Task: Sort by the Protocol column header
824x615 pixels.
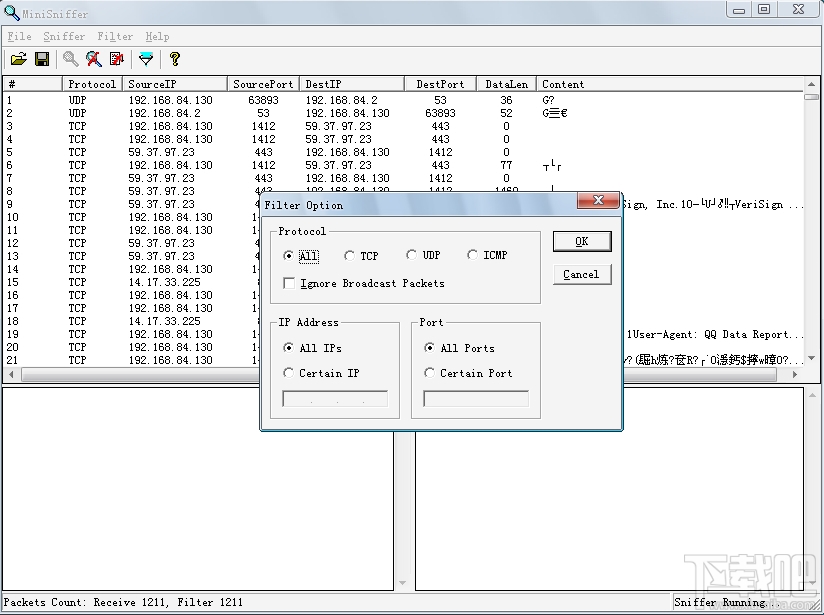Action: (92, 84)
